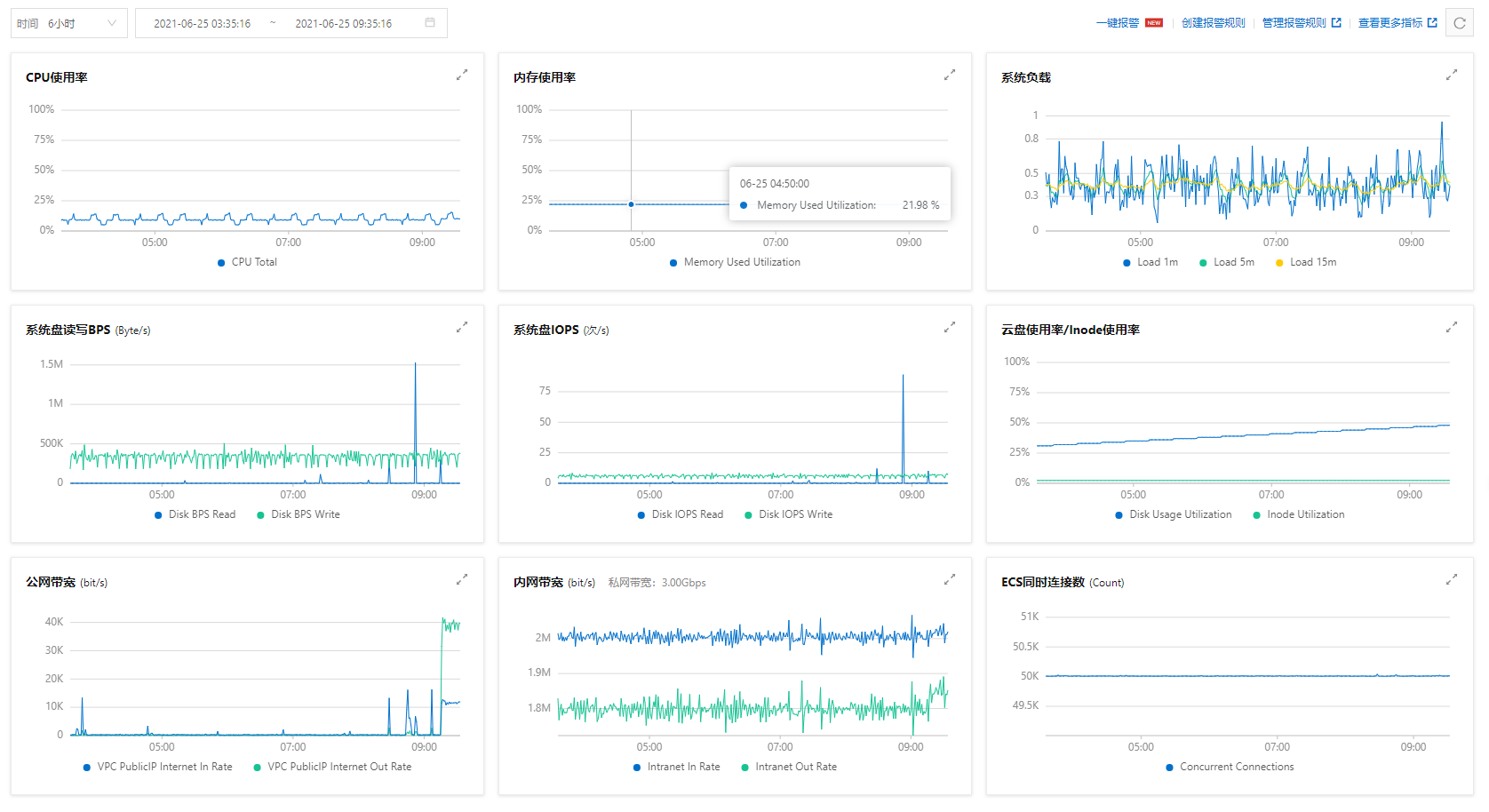Toggle the Disk BPS Read legend
Viewport: 1489px width, 812px height.
pos(195,514)
